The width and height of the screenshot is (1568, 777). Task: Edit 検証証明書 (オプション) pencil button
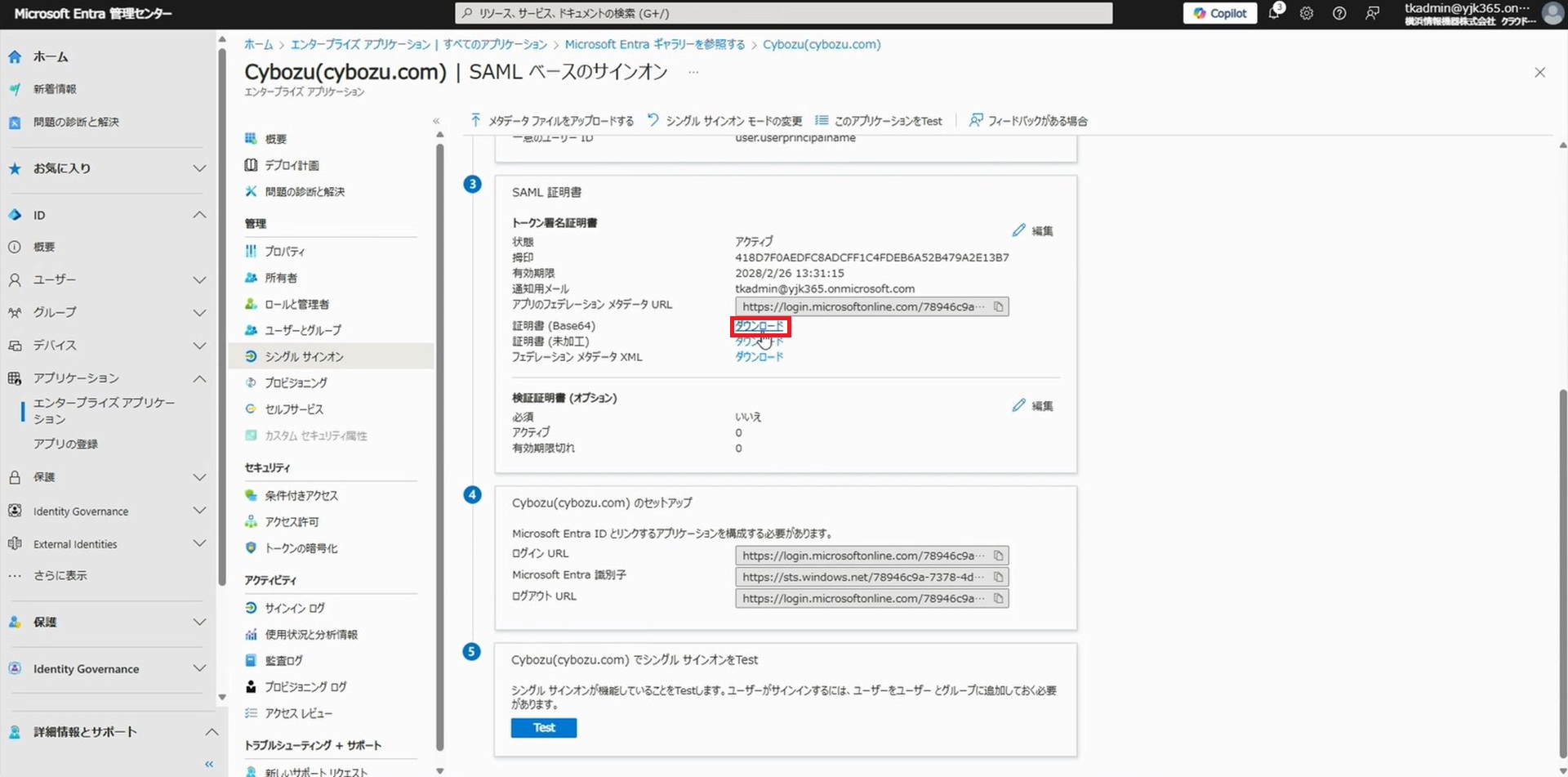coord(1033,406)
